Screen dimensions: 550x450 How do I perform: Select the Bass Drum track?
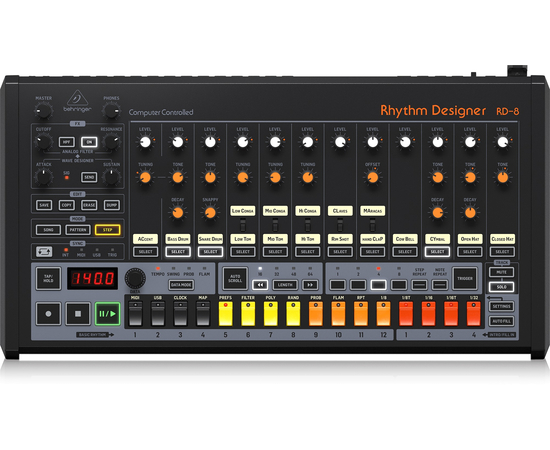[178, 251]
